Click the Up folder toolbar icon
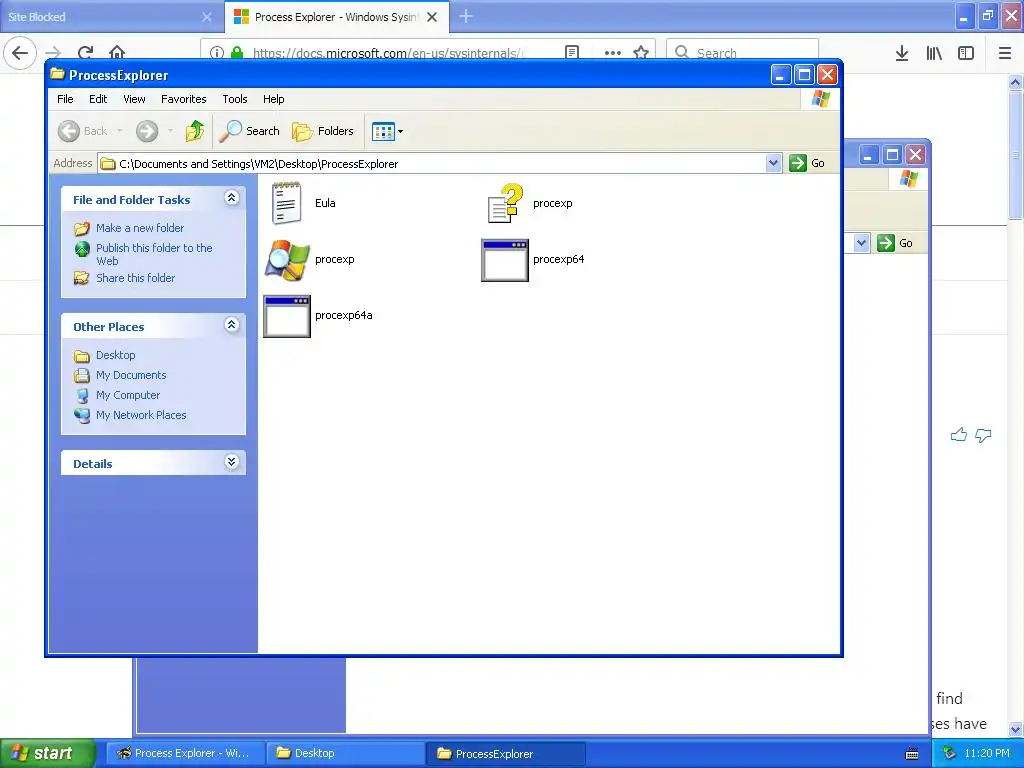1024x768 pixels. [x=195, y=131]
